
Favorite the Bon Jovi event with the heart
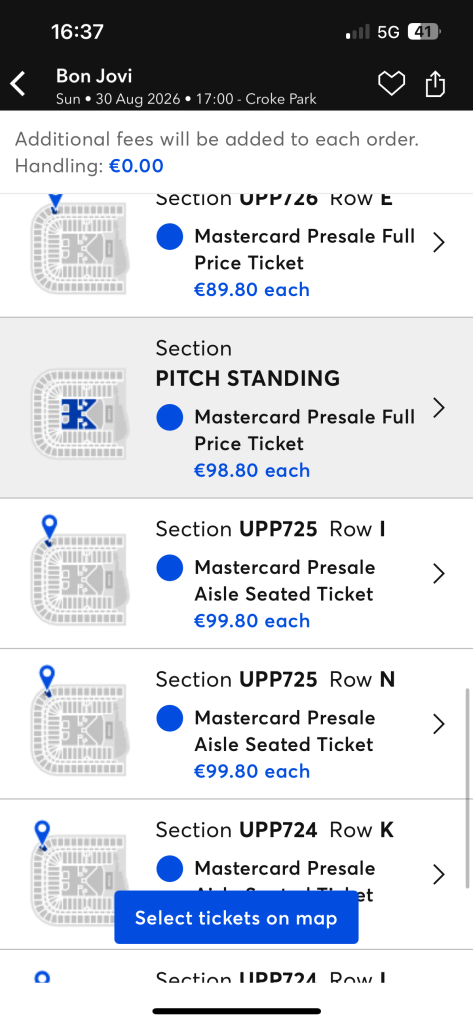click(x=391, y=84)
